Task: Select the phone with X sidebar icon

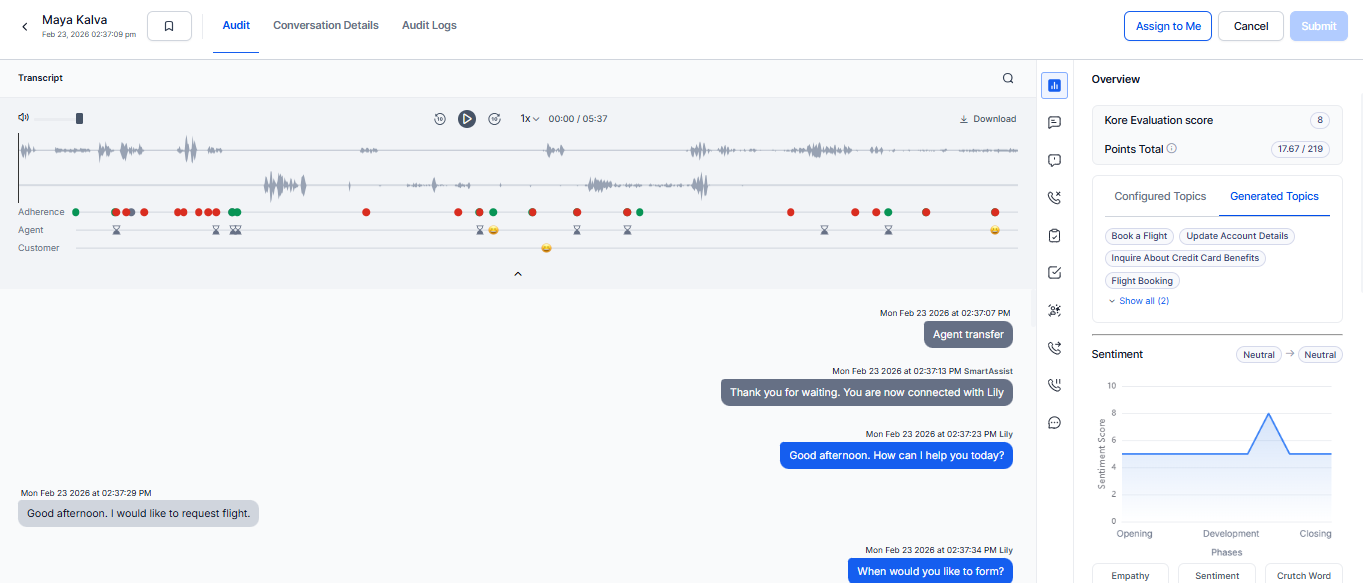Action: 1054,198
